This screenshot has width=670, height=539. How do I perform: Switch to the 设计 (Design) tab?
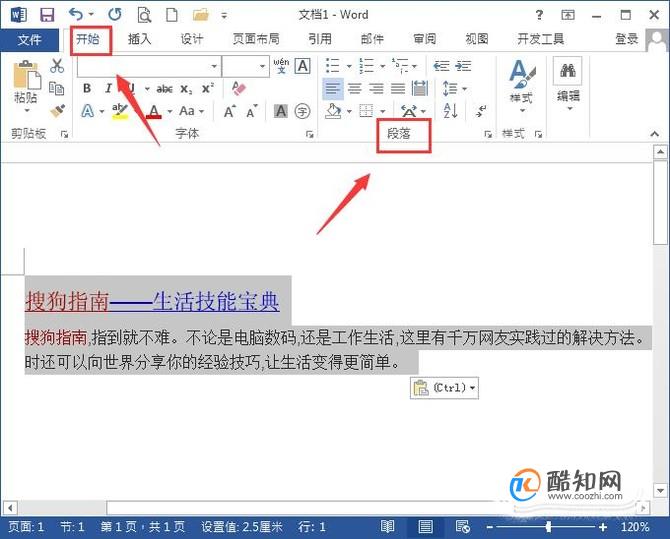click(x=192, y=39)
